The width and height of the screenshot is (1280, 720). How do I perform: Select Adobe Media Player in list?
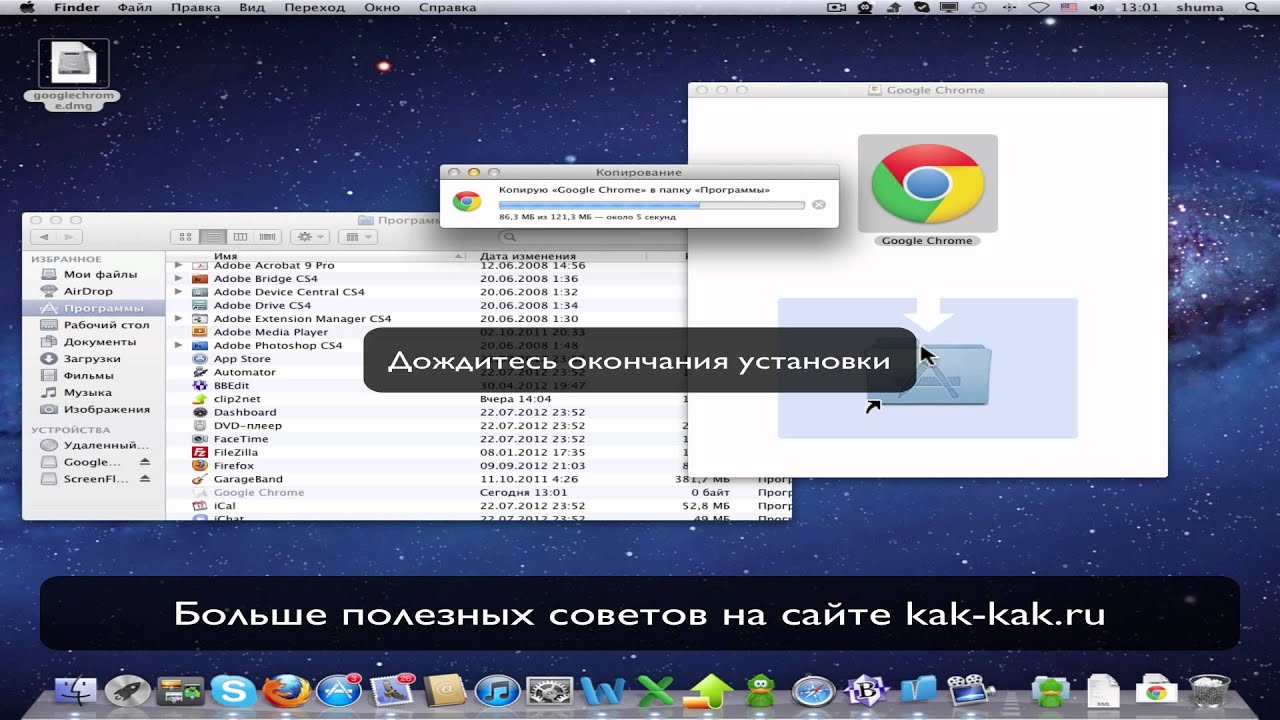click(270, 332)
